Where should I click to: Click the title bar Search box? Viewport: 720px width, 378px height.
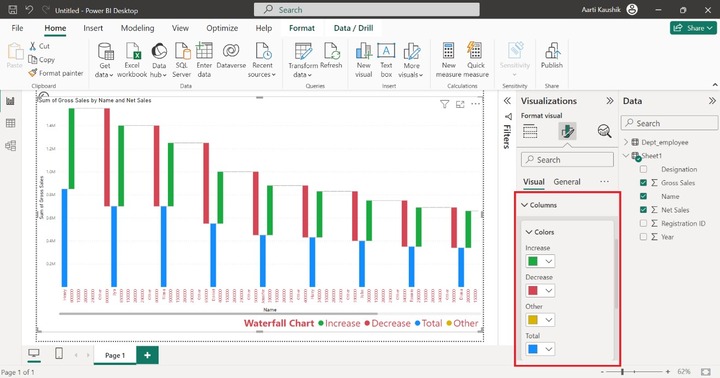[366, 10]
